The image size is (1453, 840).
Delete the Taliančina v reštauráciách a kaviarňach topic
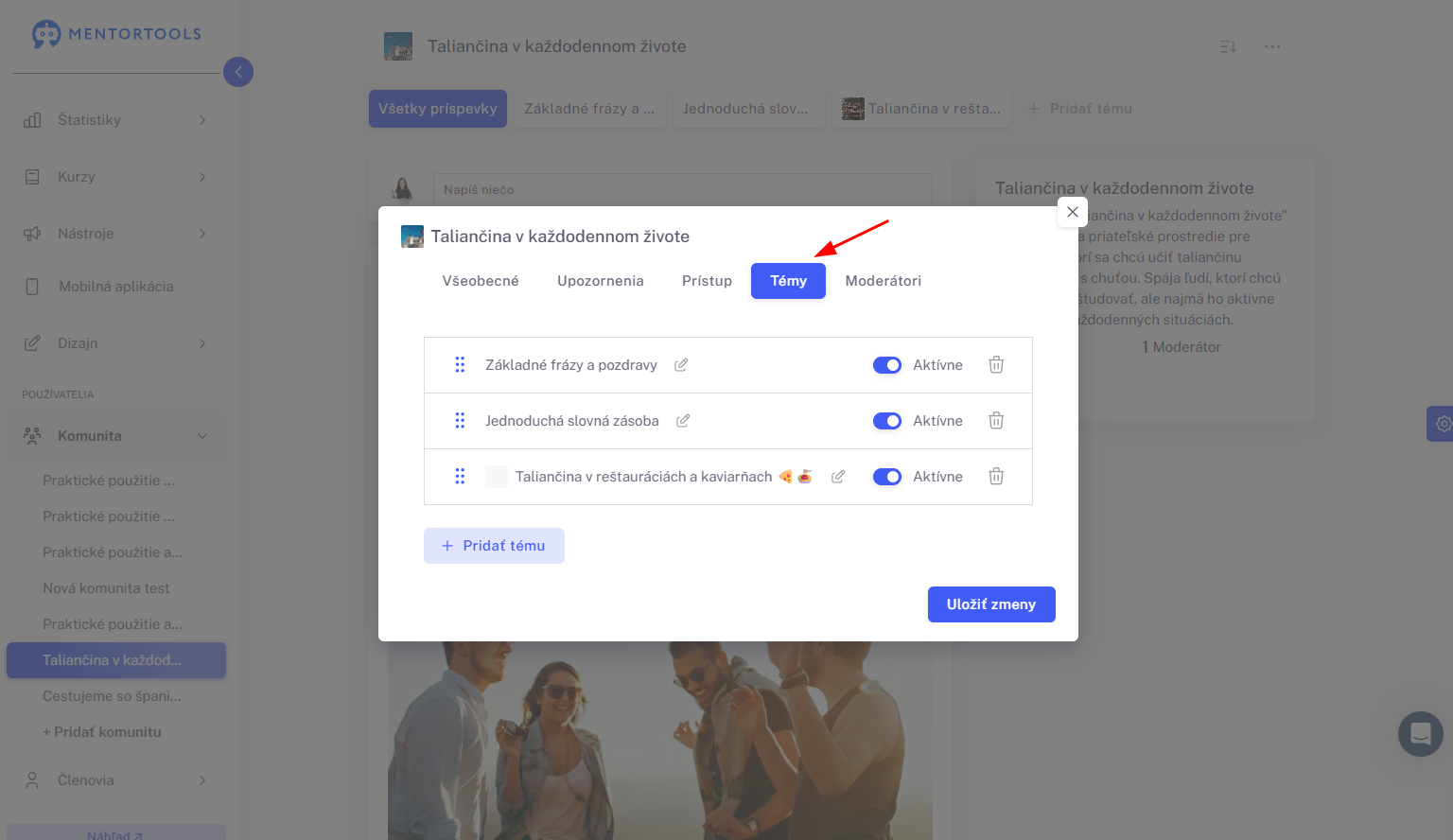click(x=996, y=477)
